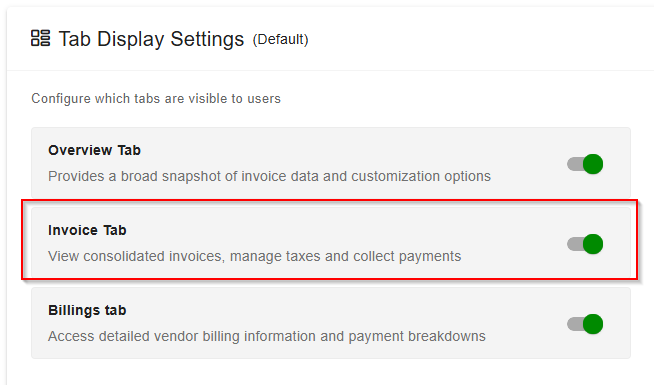The height and width of the screenshot is (385, 654).
Task: Click the Tab Display Settings heading
Action: click(151, 39)
